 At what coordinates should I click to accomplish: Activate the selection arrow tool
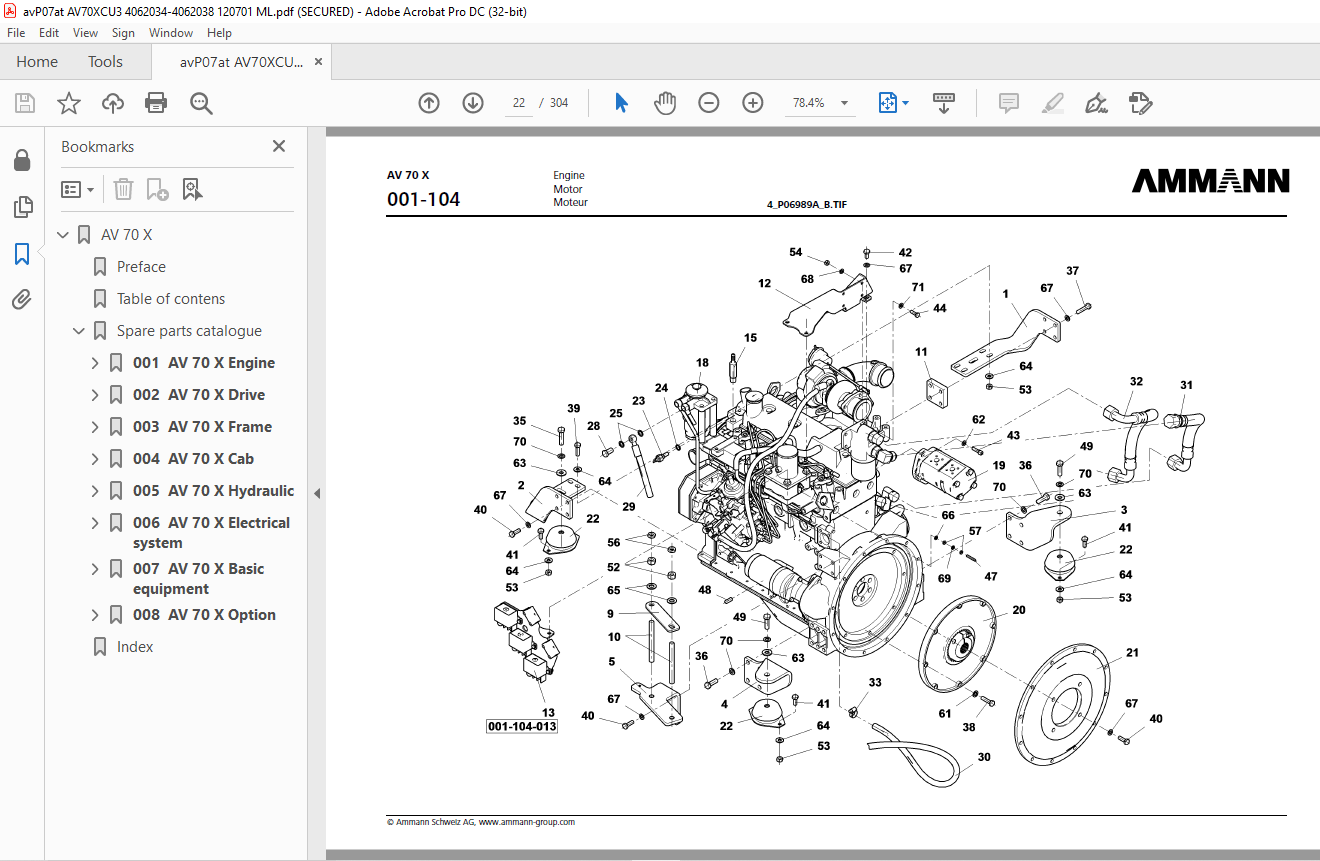(621, 103)
